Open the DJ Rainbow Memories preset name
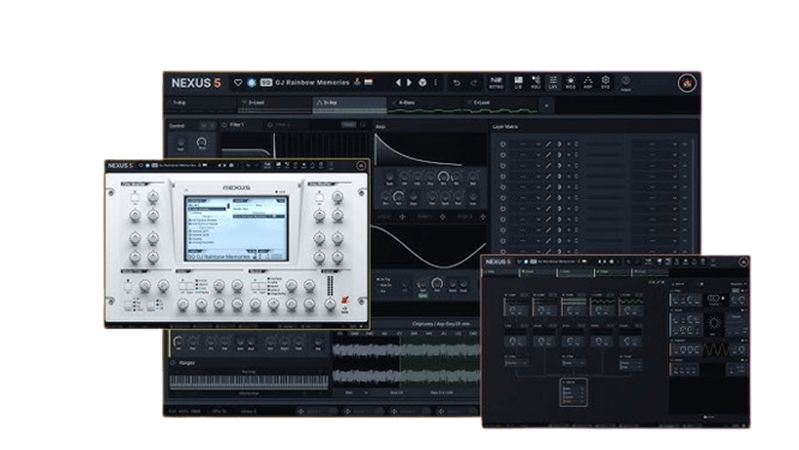Image resolution: width=799 pixels, height=450 pixels. (x=312, y=83)
